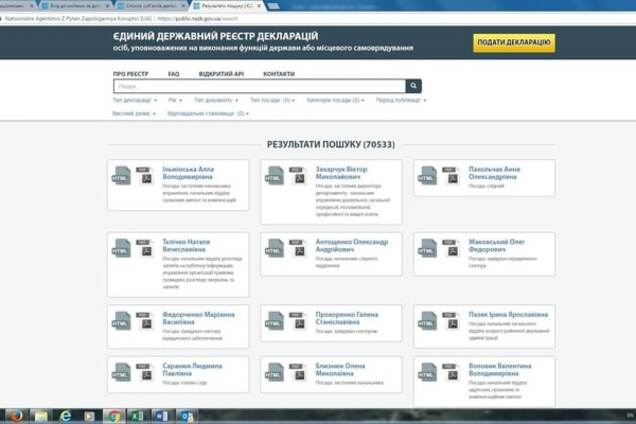636x424 pixels.
Task: Open HTML declaration of Ільїнська Алла Володимирівна
Action: [x=121, y=176]
